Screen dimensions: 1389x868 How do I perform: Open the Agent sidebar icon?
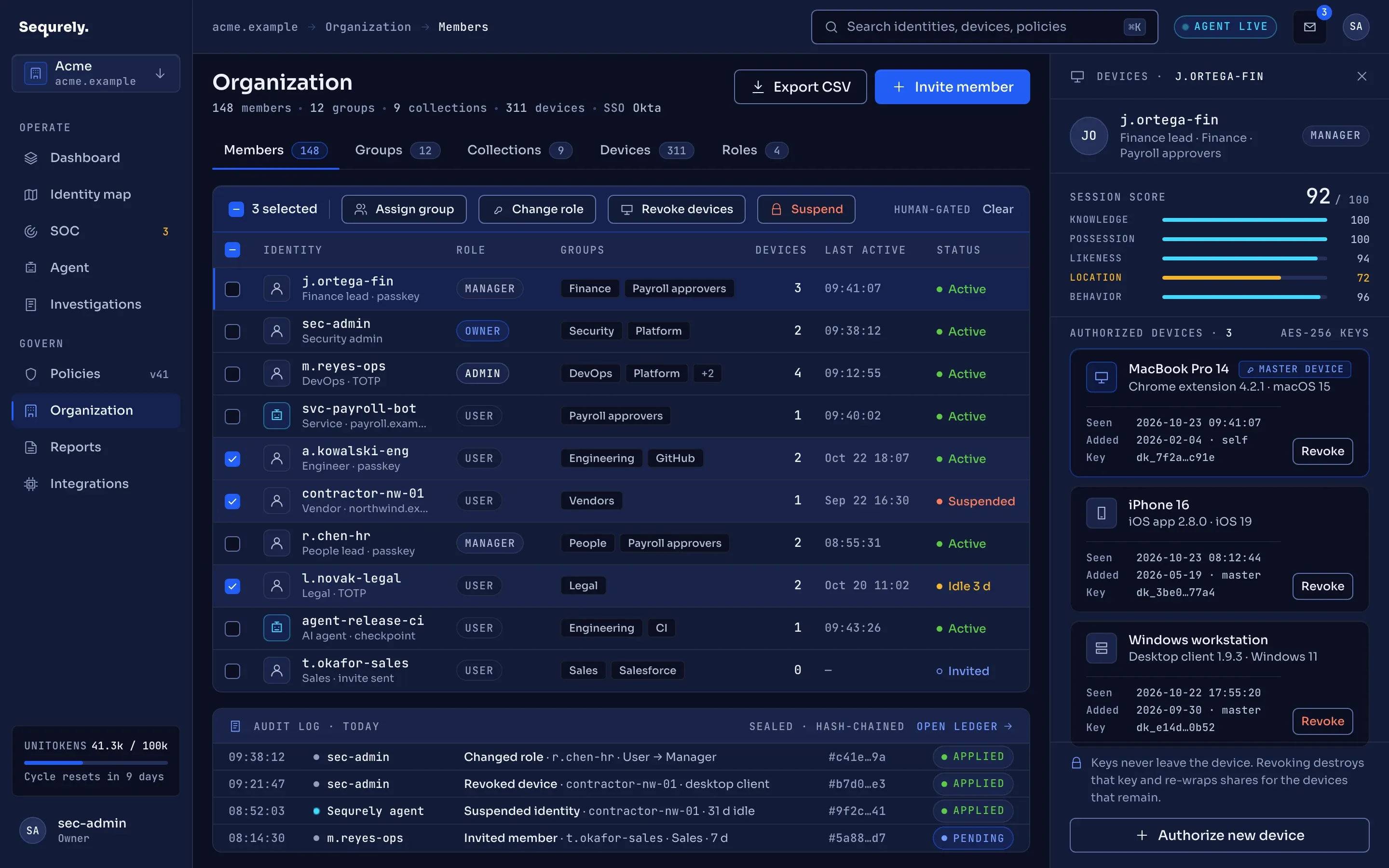point(31,268)
